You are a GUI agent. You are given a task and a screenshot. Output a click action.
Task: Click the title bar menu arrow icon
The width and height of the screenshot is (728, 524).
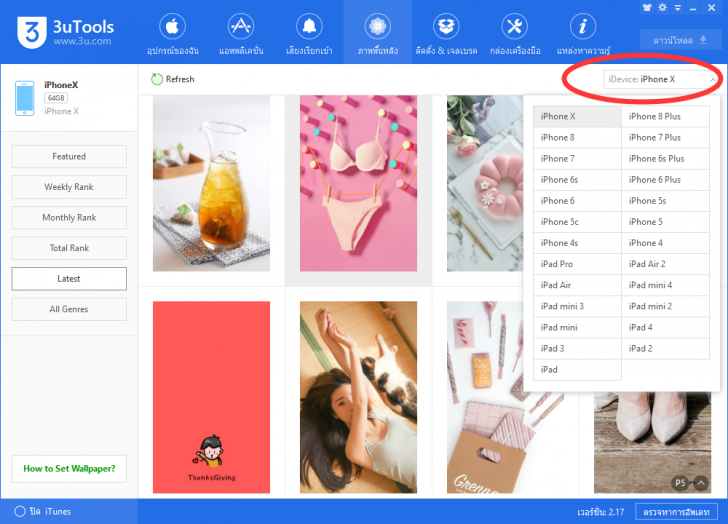tap(678, 8)
